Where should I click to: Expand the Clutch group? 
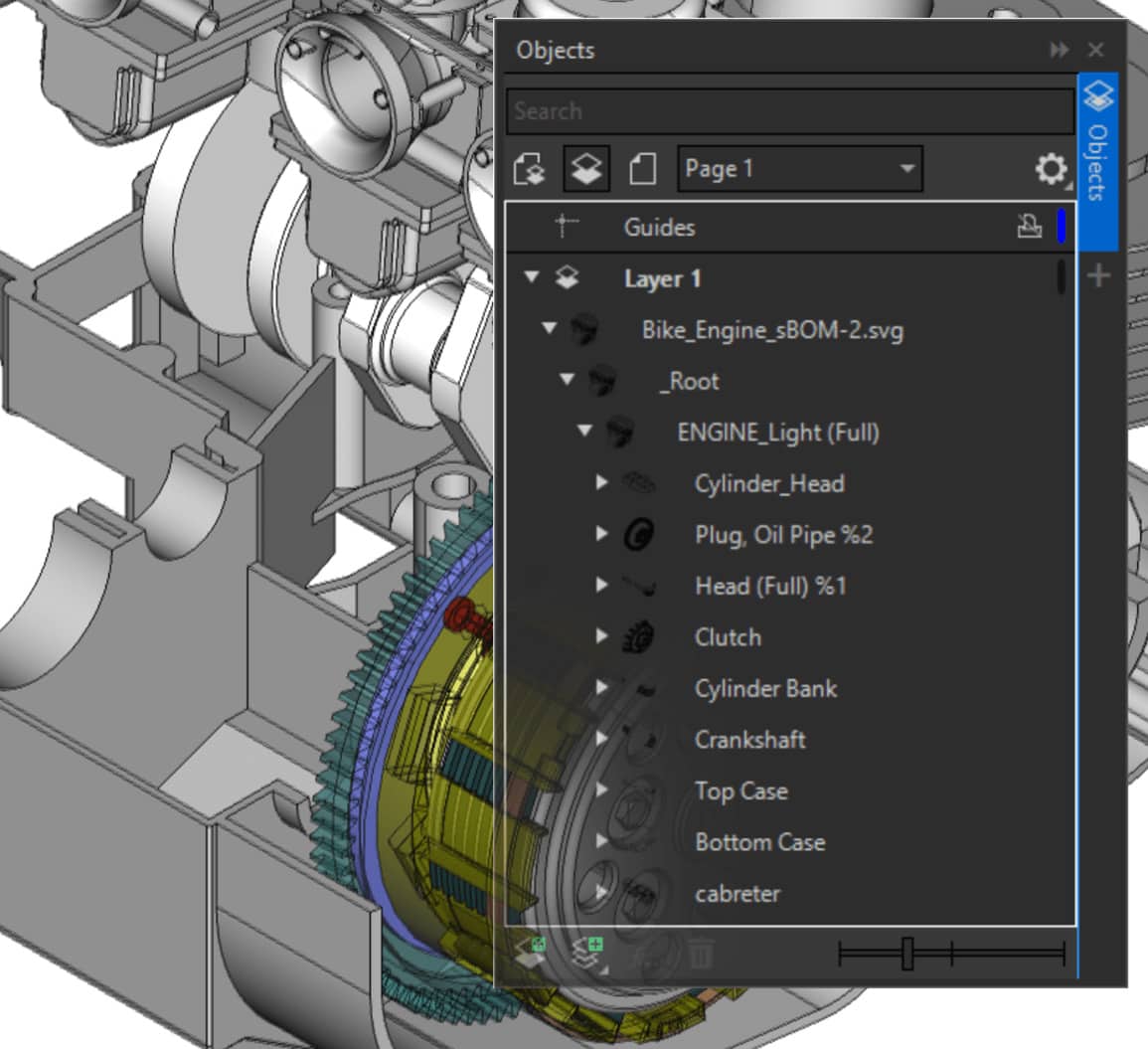pyautogui.click(x=601, y=636)
